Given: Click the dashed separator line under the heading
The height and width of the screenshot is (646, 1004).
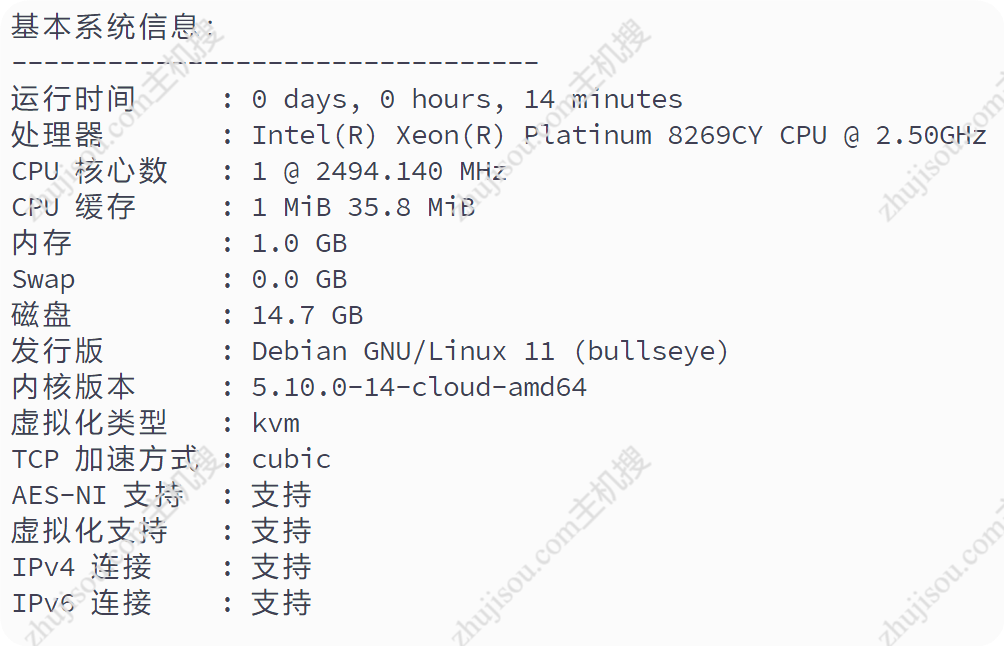Looking at the screenshot, I should [x=275, y=63].
